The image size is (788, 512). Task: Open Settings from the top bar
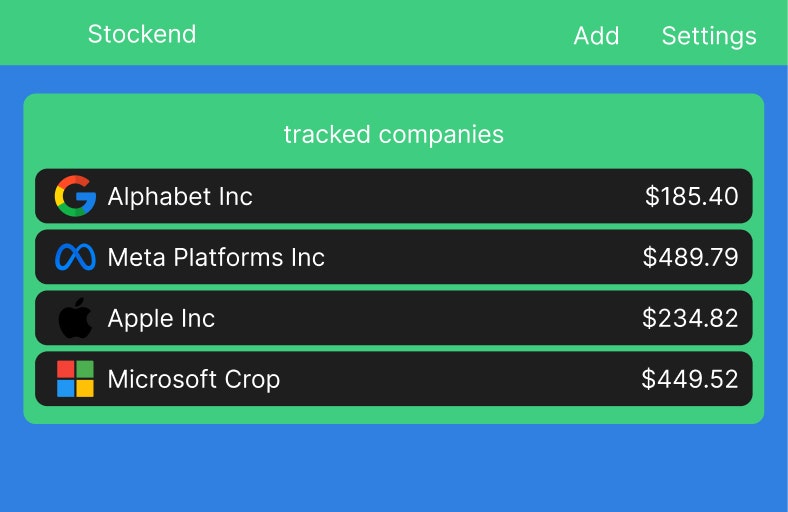pos(709,36)
